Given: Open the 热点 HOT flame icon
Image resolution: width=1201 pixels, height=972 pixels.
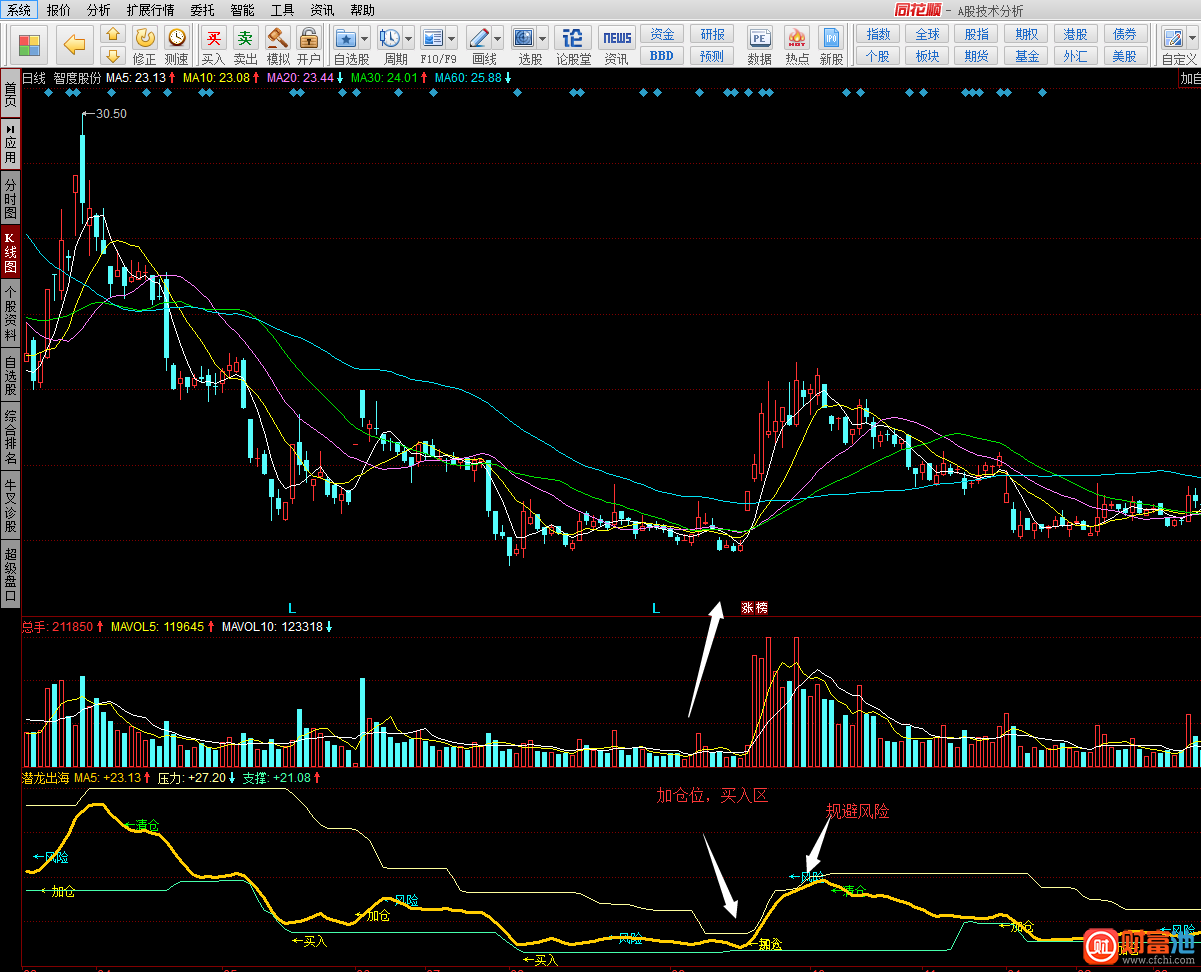Looking at the screenshot, I should (797, 38).
